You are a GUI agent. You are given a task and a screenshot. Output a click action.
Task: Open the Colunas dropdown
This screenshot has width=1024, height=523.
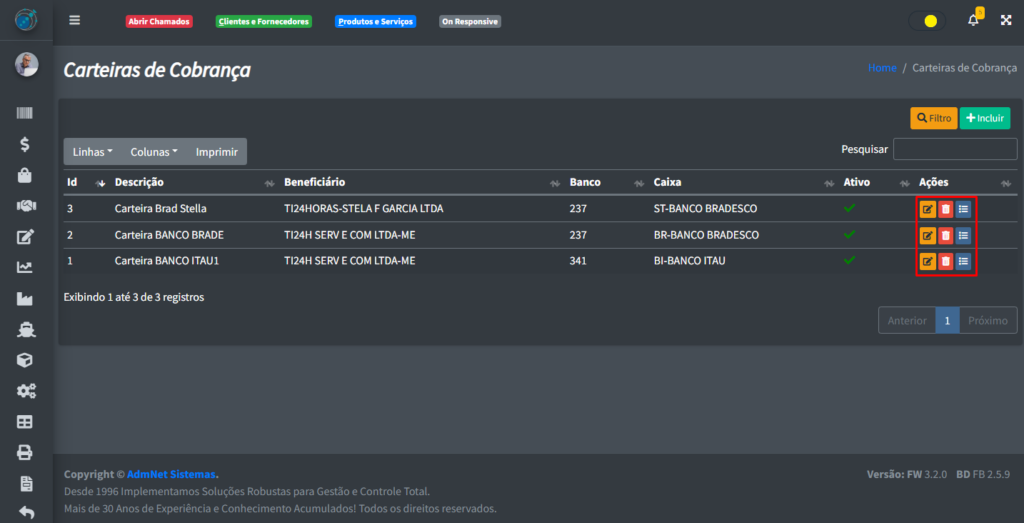tap(154, 152)
